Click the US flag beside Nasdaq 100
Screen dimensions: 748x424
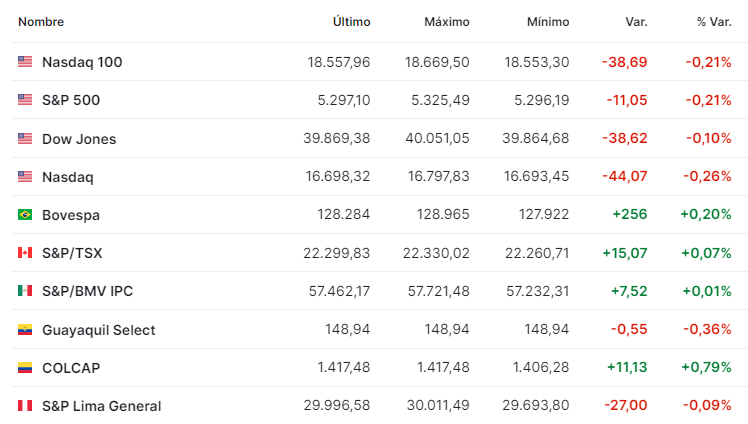pyautogui.click(x=25, y=62)
